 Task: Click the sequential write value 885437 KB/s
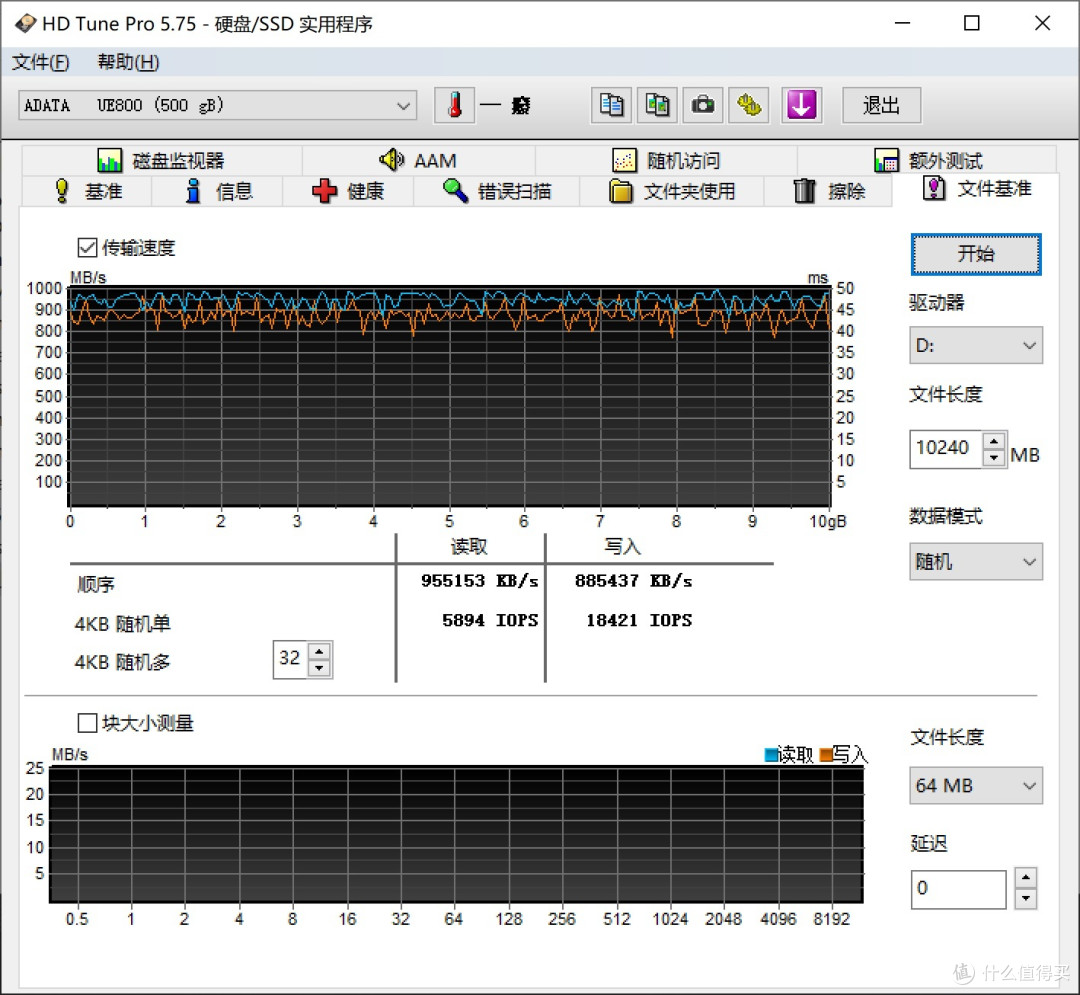pyautogui.click(x=633, y=580)
